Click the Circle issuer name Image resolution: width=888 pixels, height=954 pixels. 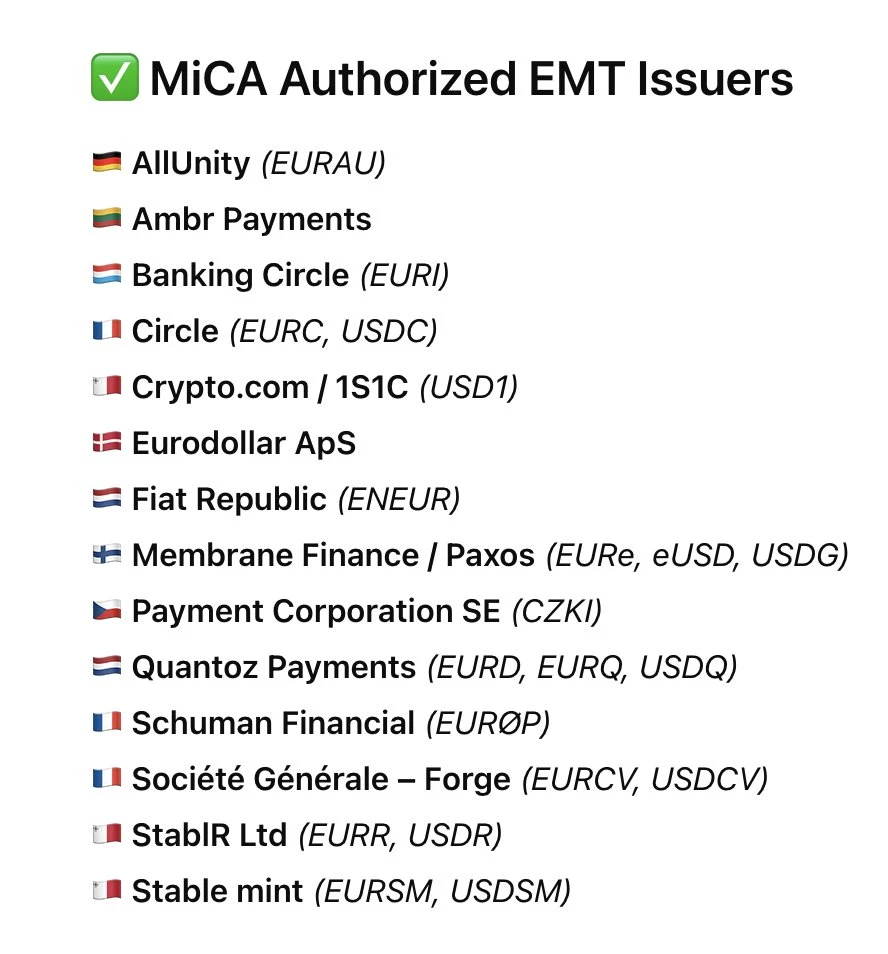pos(175,331)
